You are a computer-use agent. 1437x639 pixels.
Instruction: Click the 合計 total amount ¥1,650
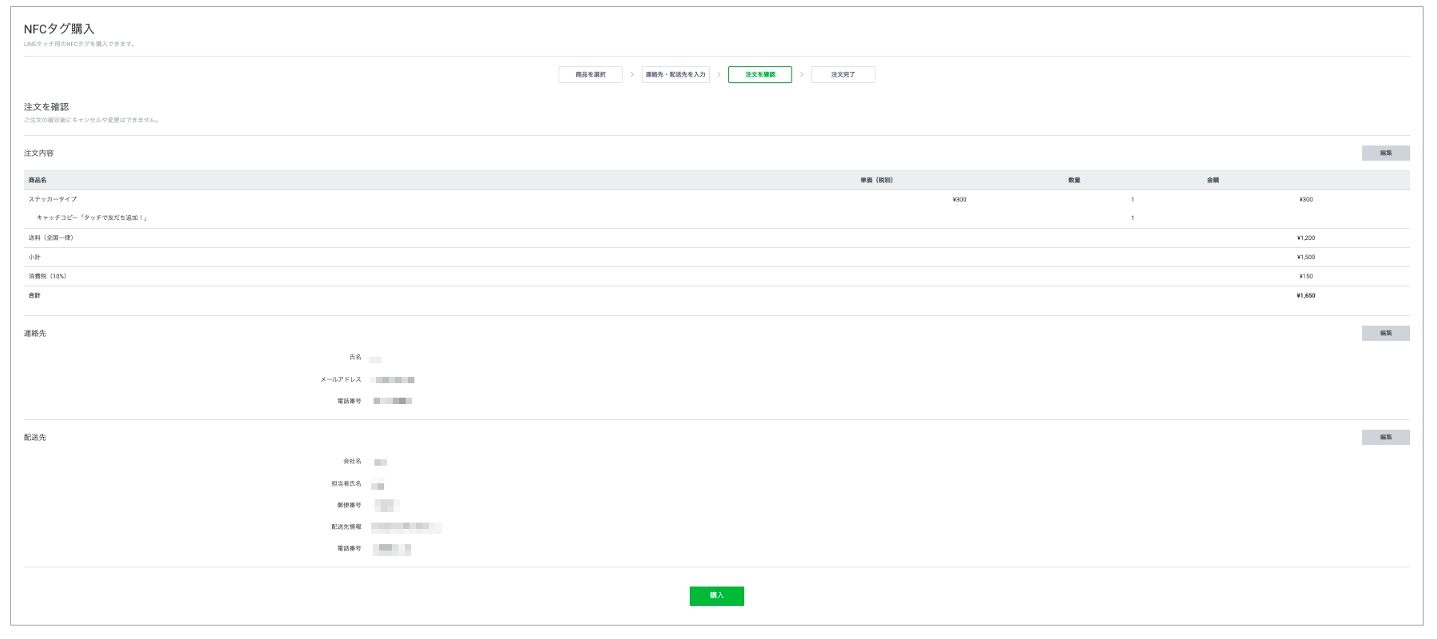click(x=1305, y=296)
